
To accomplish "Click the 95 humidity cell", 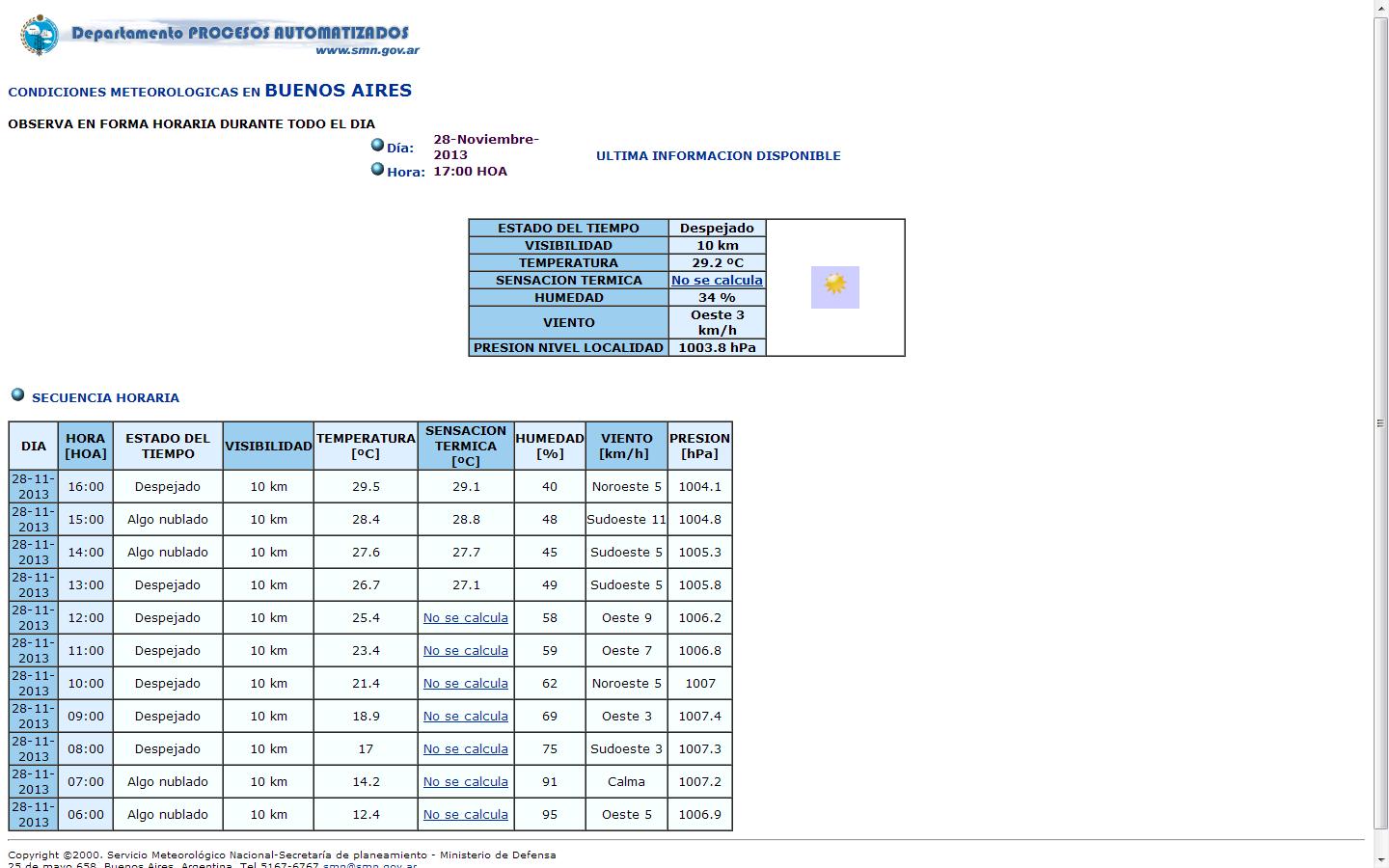I will point(550,814).
